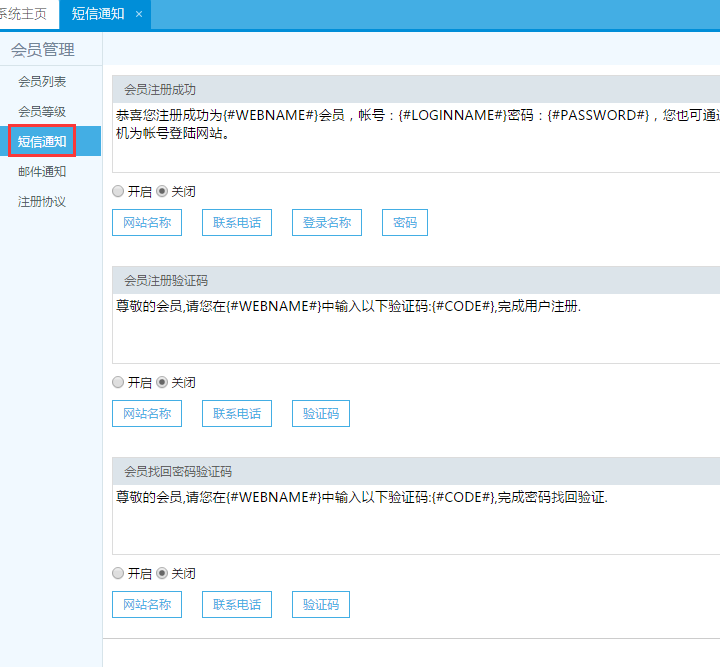Image resolution: width=720 pixels, height=667 pixels.
Task: Insert 密码 tag in 会员注册成功 template
Action: [x=405, y=223]
